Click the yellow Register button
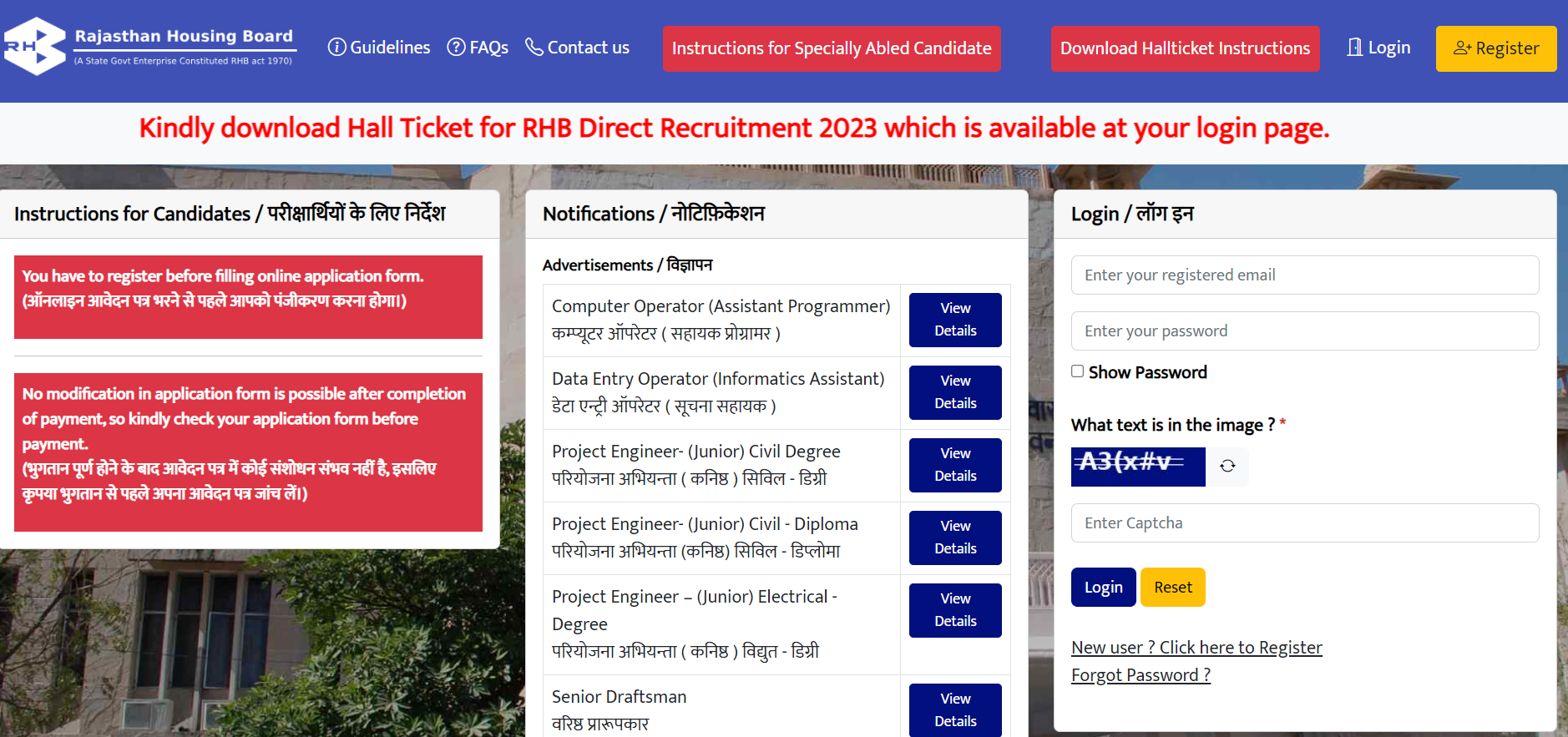Viewport: 1568px width, 737px height. (x=1496, y=48)
